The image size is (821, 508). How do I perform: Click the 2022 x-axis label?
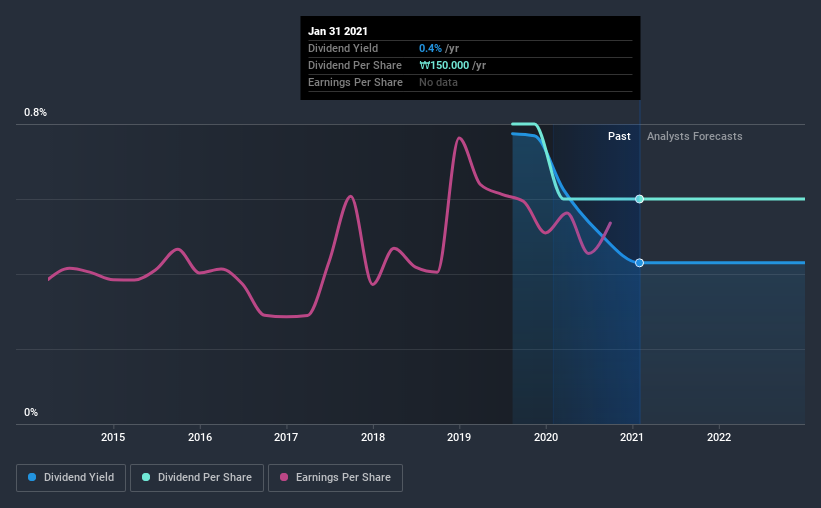719,437
